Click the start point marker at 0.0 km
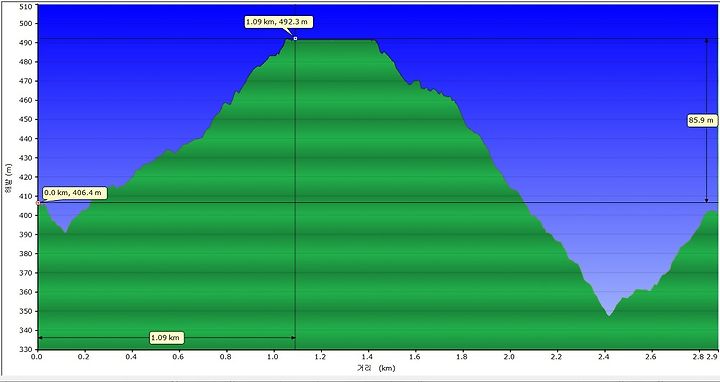720x382 pixels. (x=38, y=203)
